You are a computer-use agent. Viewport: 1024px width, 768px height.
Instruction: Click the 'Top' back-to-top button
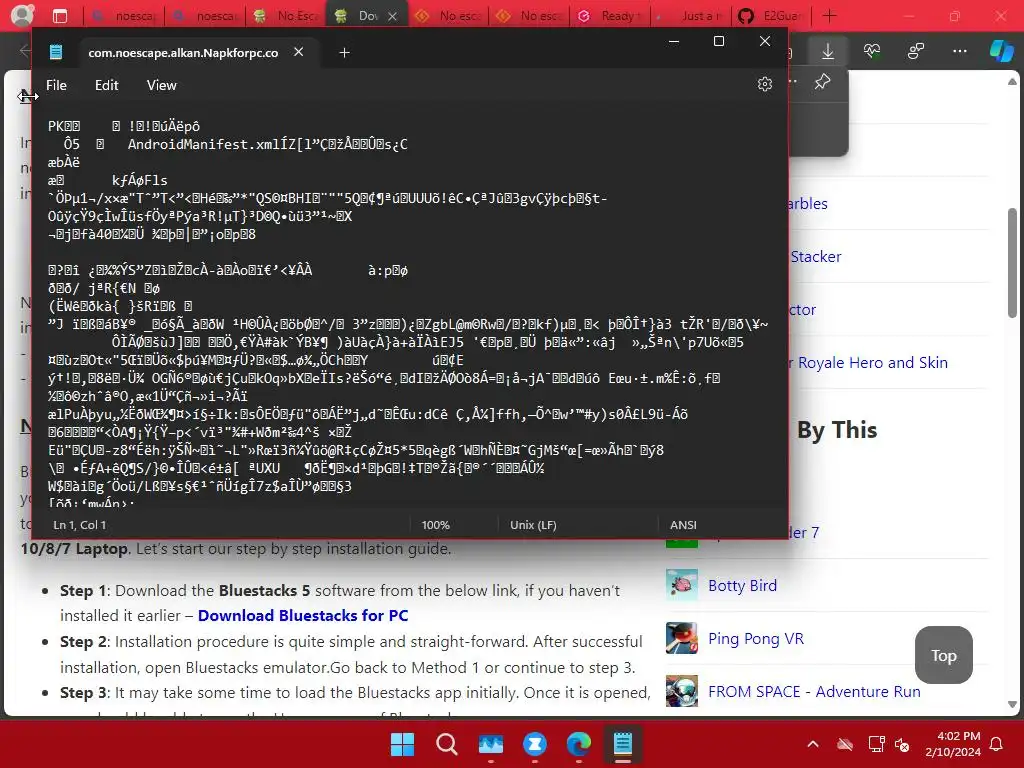[x=944, y=655]
